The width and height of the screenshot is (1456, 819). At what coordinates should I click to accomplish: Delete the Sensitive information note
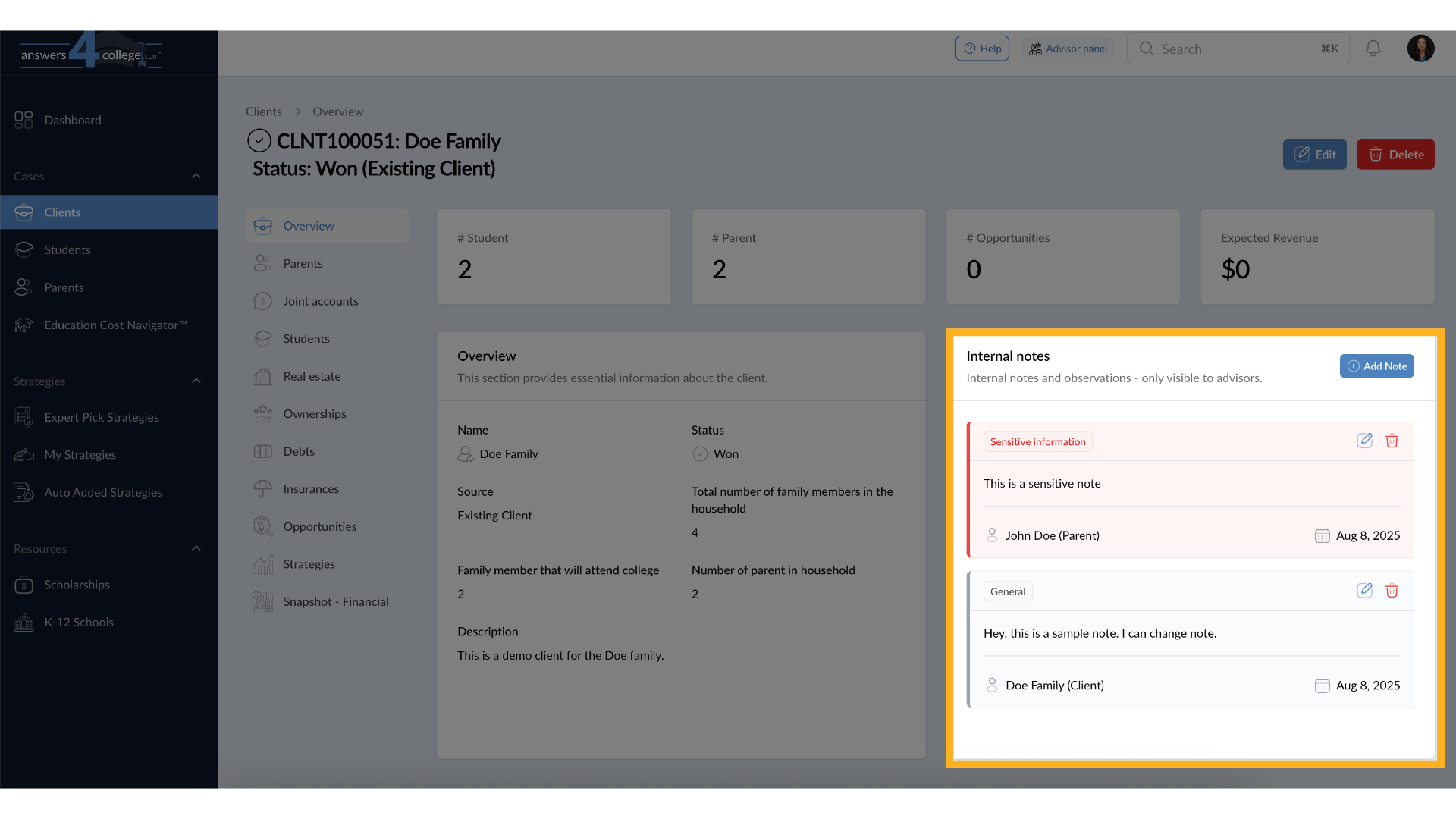click(1392, 441)
